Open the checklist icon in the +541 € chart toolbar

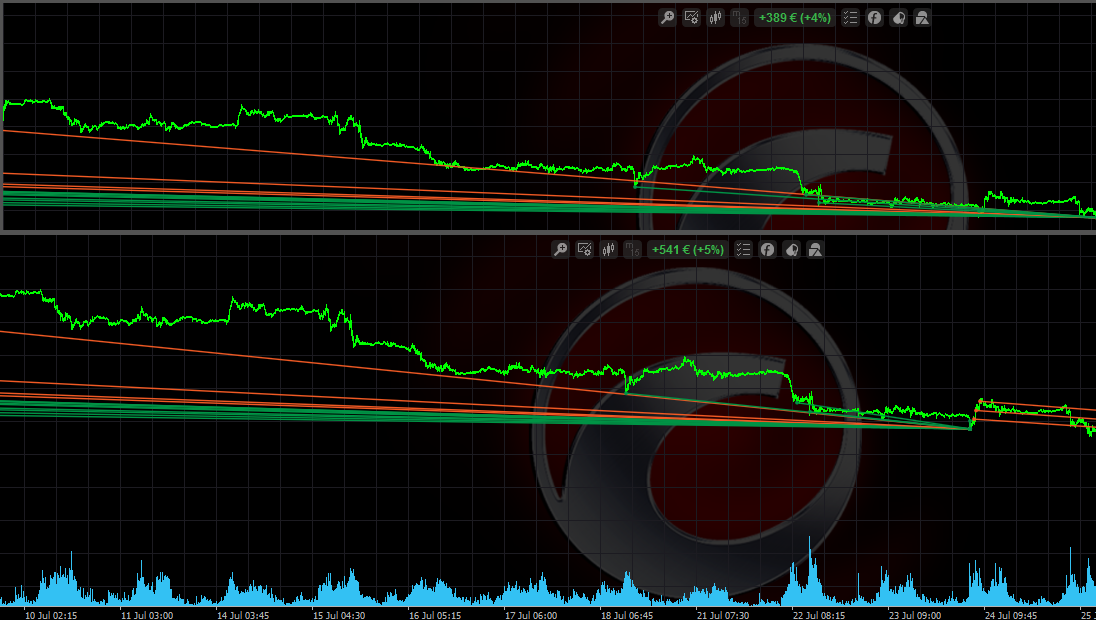(x=743, y=250)
